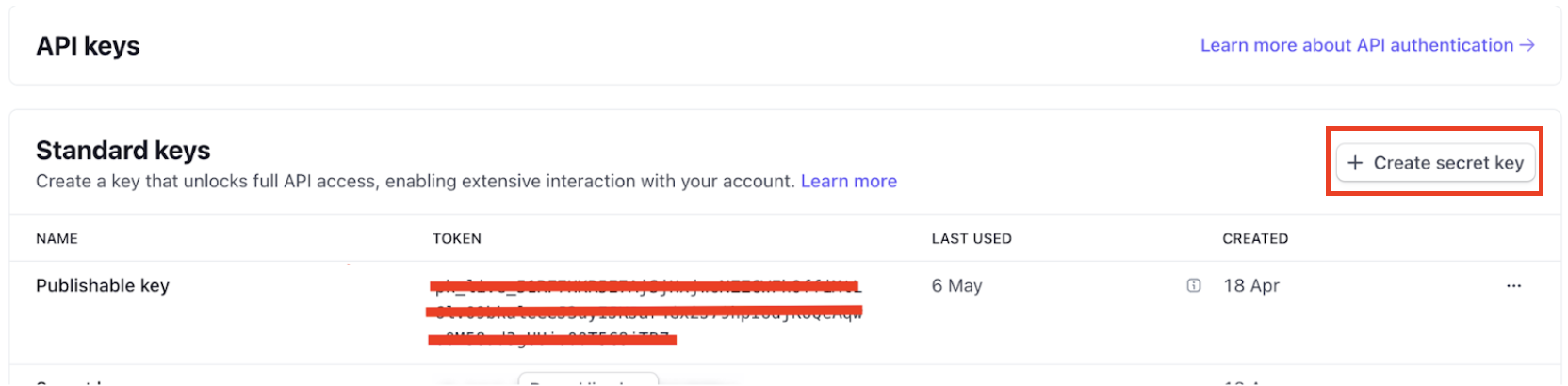Click the 18 Apr created date
1568x386 pixels.
[x=1251, y=285]
